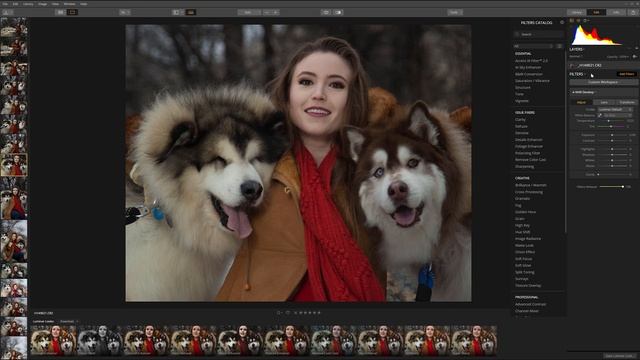Choose Details Enhancer filter in catalog
Image resolution: width=640 pixels, height=360 pixels.
529,140
